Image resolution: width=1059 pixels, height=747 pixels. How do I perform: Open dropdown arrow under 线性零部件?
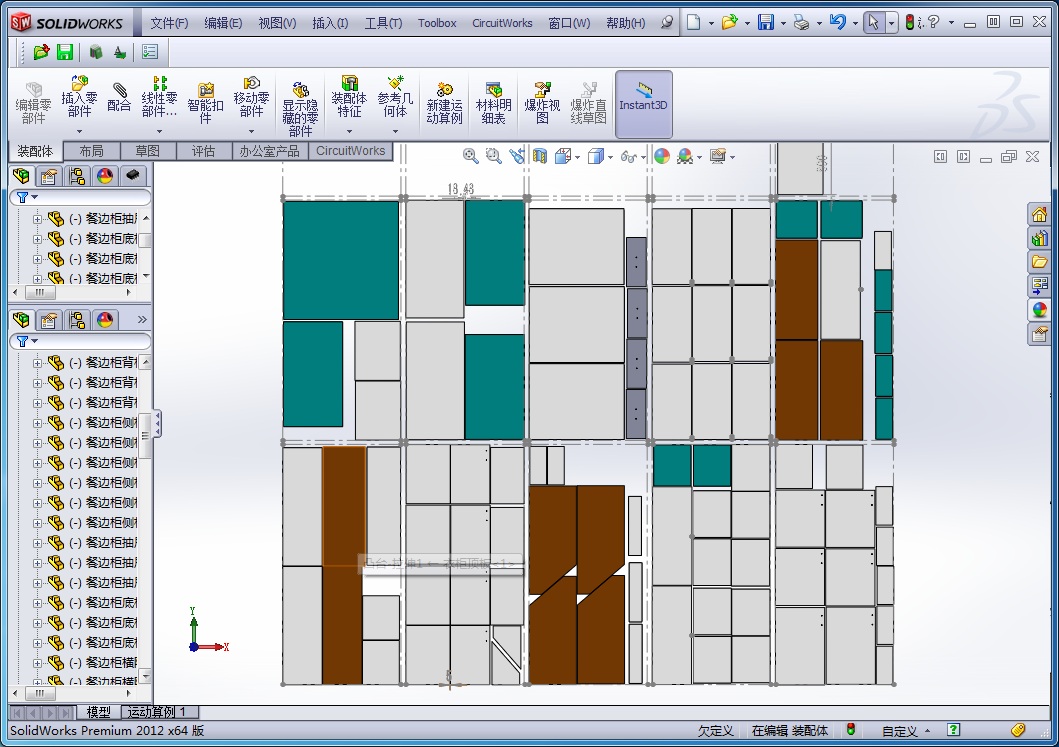160,130
